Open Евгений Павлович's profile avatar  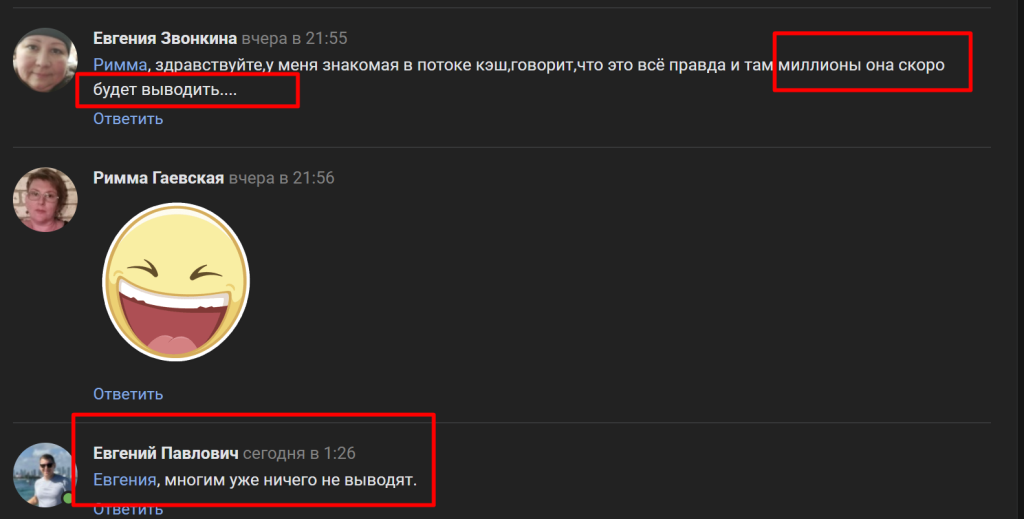[x=45, y=475]
